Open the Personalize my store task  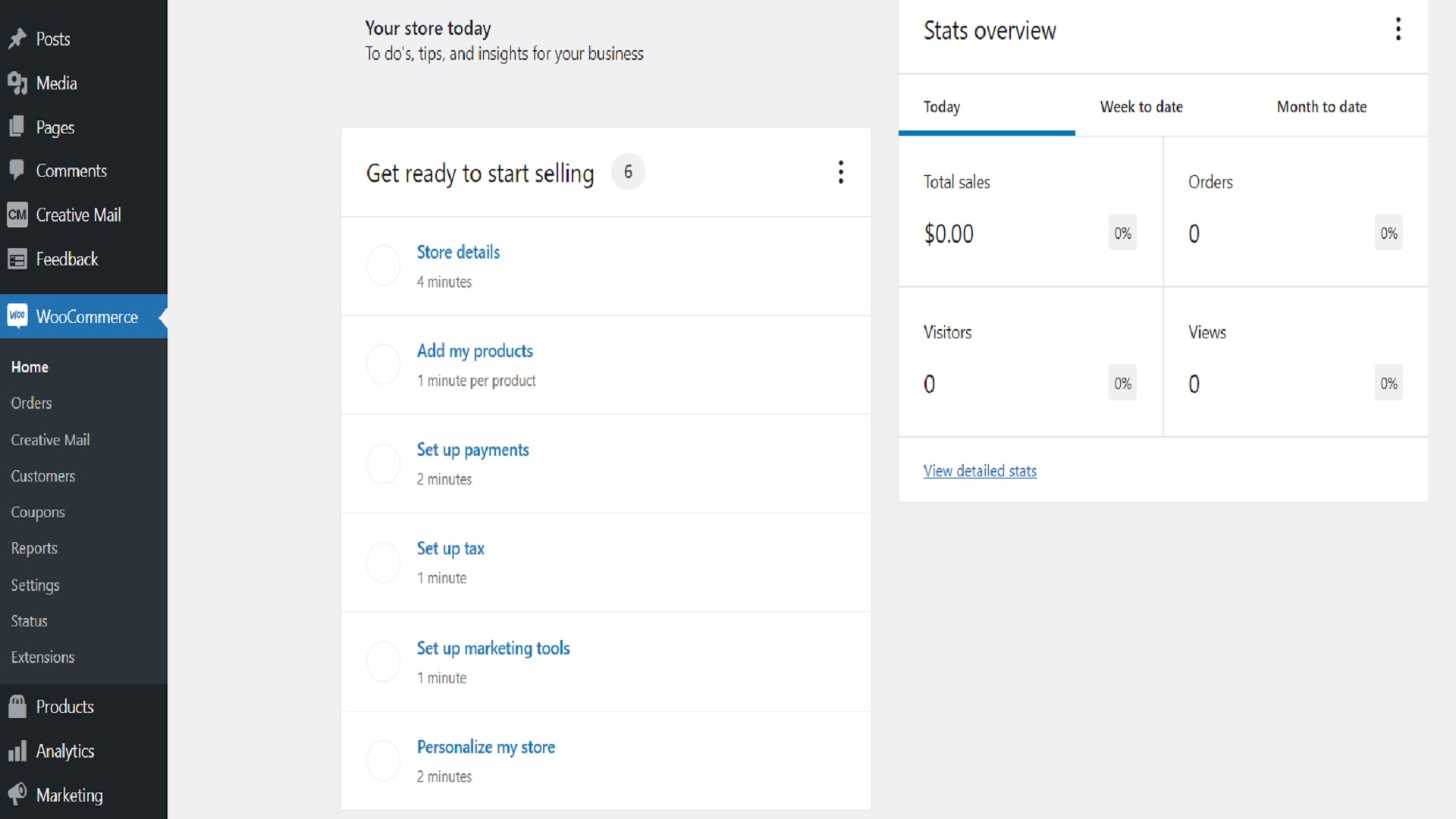[x=485, y=747]
